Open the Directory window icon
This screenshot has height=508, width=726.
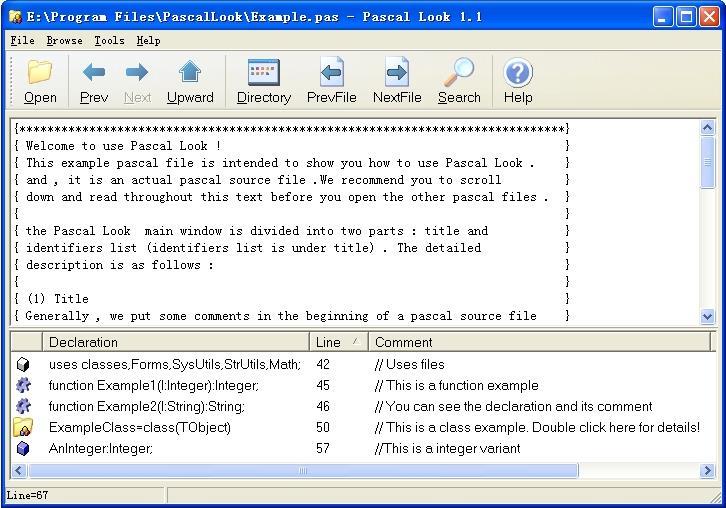pyautogui.click(x=263, y=72)
